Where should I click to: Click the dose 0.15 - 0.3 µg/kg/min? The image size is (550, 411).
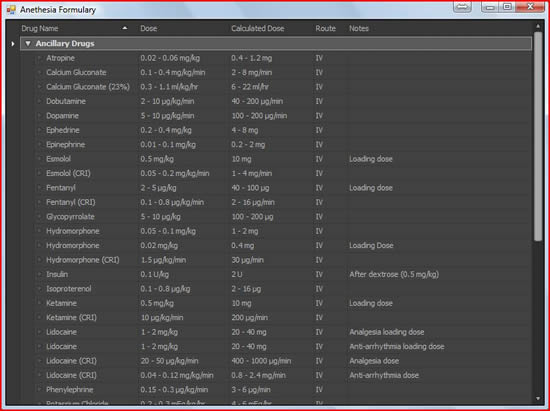(174, 390)
